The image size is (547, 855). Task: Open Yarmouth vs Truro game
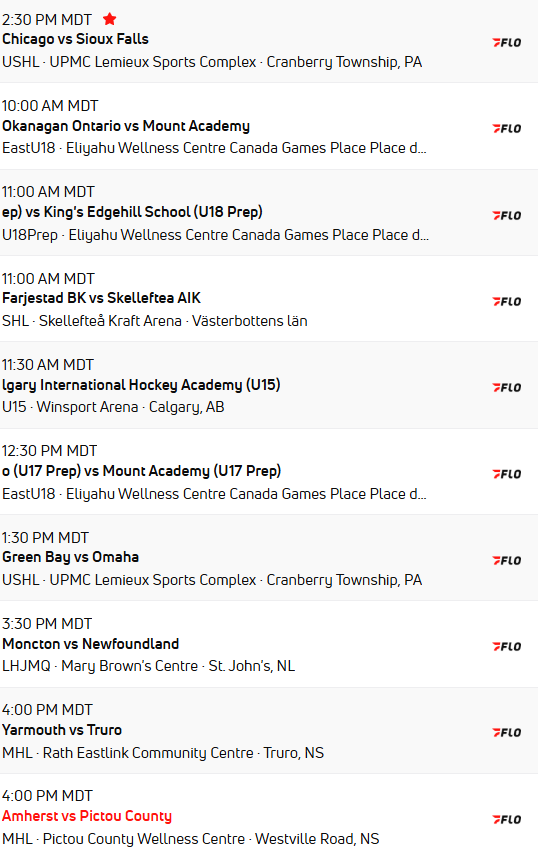pyautogui.click(x=62, y=730)
